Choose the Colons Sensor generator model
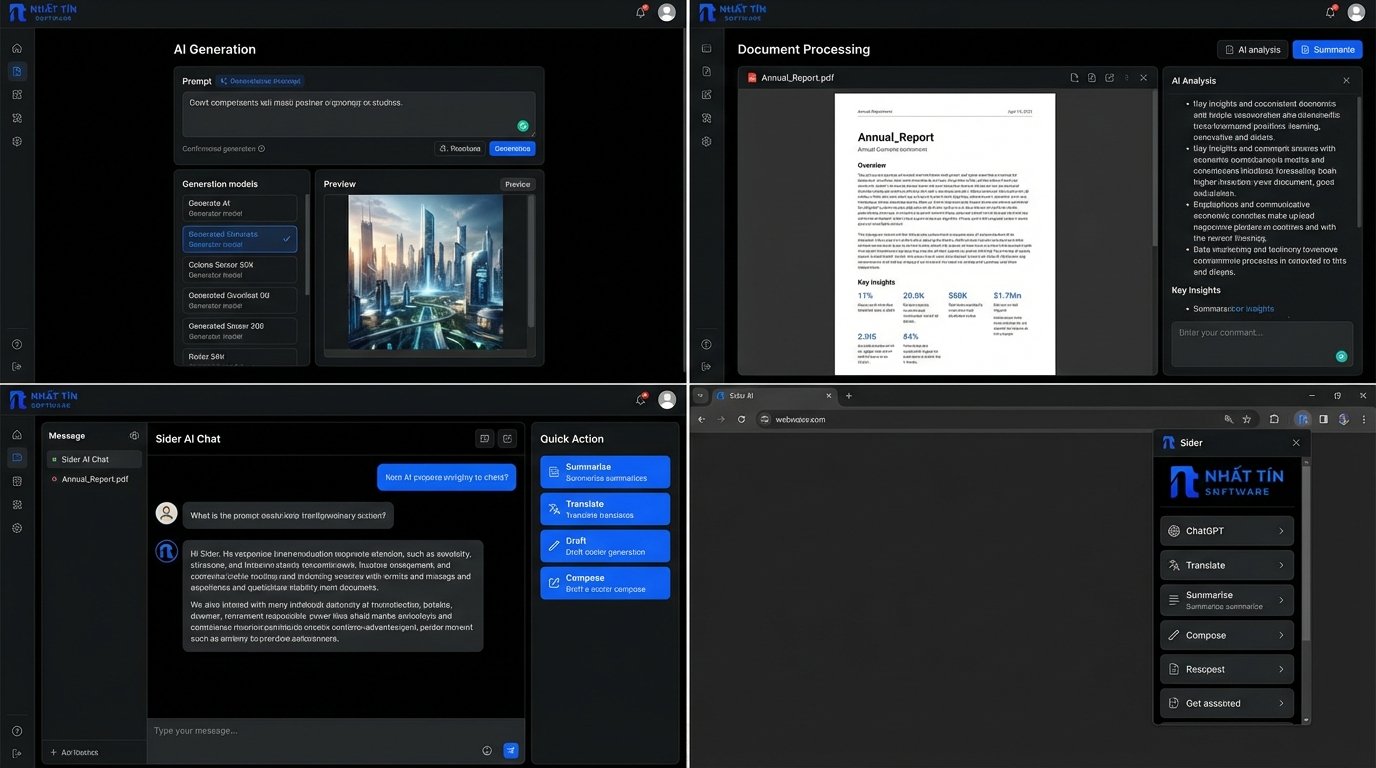The height and width of the screenshot is (768, 1376). point(240,270)
